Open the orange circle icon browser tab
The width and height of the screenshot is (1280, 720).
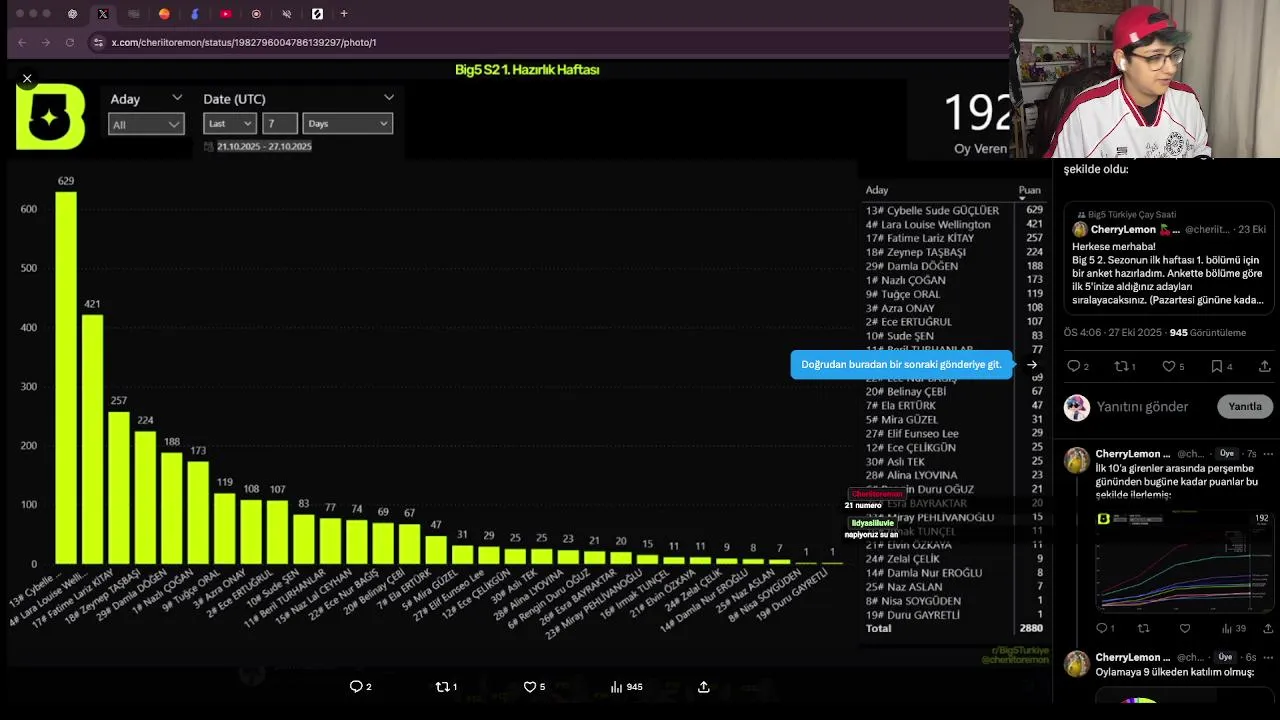(x=164, y=14)
